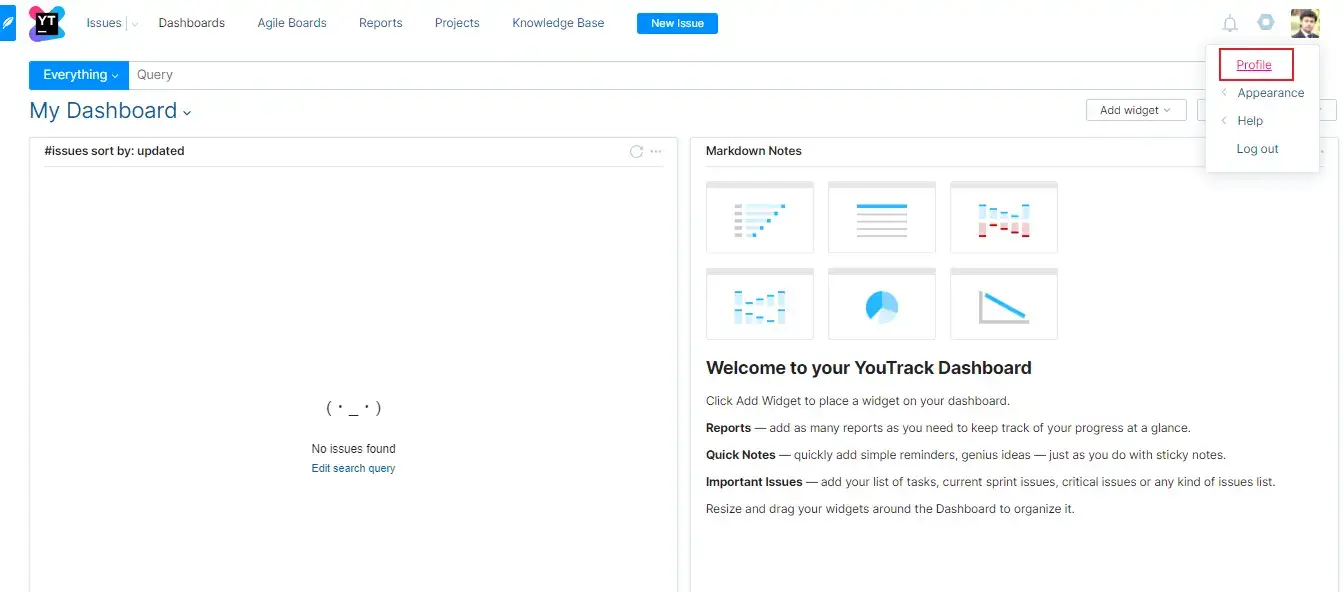
Task: Select Profile from the user menu
Action: pos(1254,65)
